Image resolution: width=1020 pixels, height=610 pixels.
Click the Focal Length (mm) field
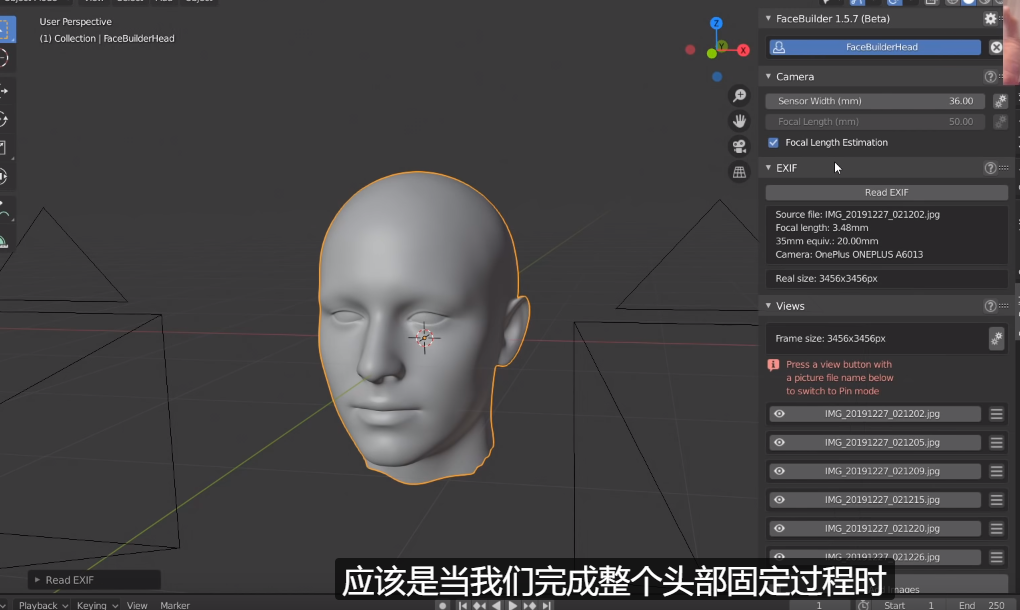[x=875, y=122]
